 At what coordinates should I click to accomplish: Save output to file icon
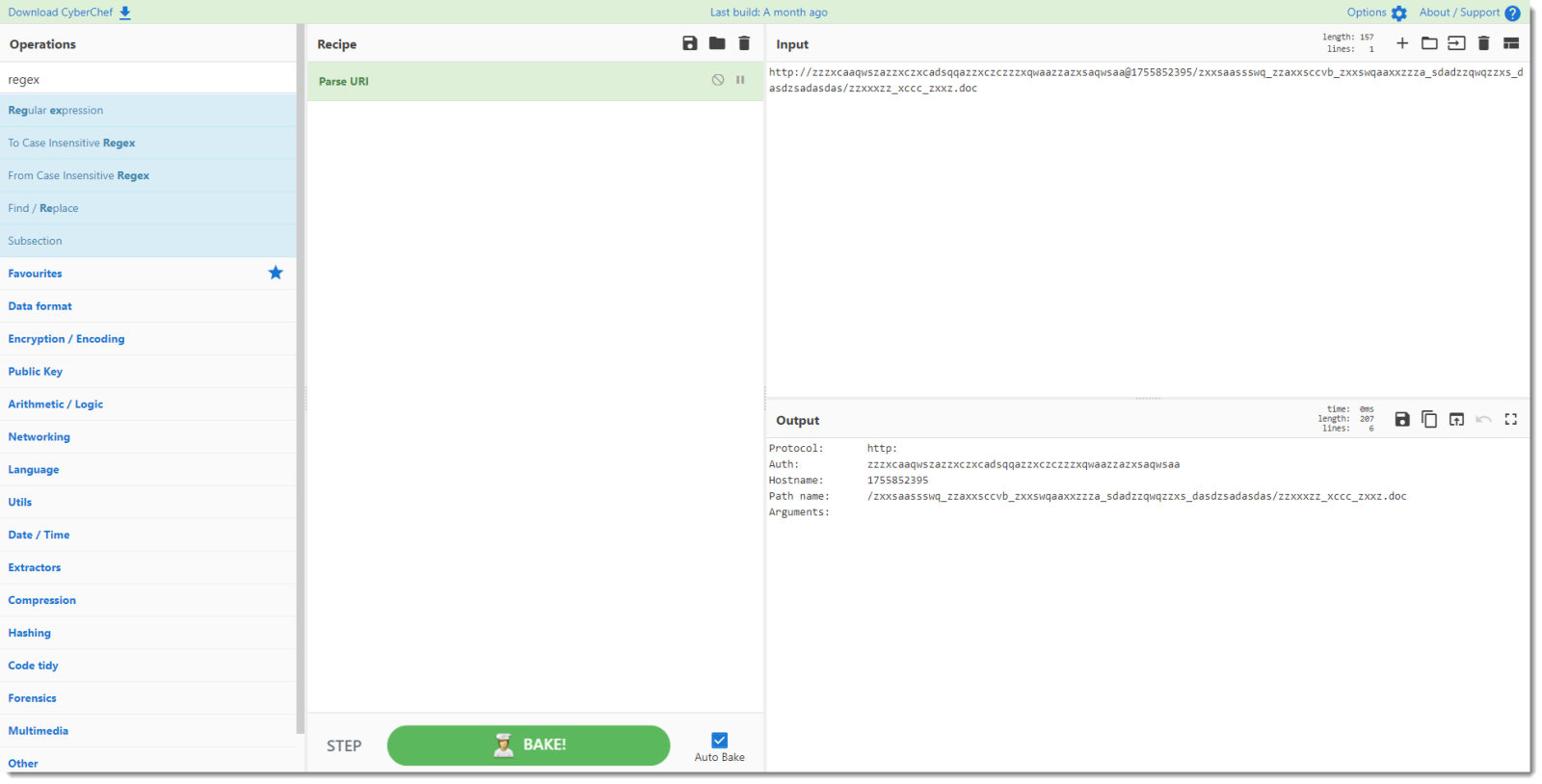[x=1402, y=419]
